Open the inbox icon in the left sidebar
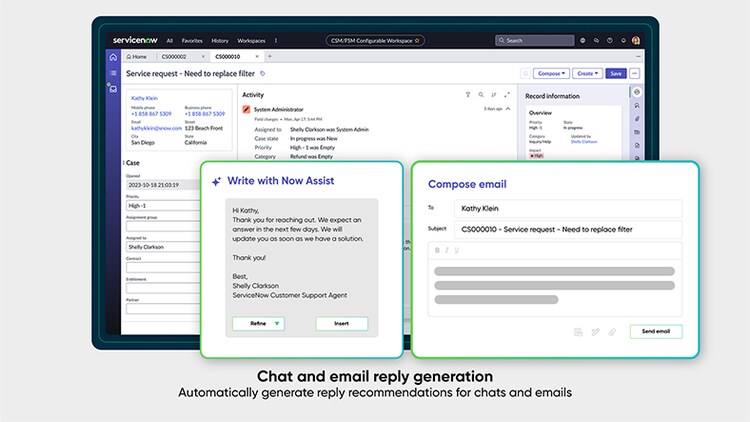The height and width of the screenshot is (422, 750). 113,89
